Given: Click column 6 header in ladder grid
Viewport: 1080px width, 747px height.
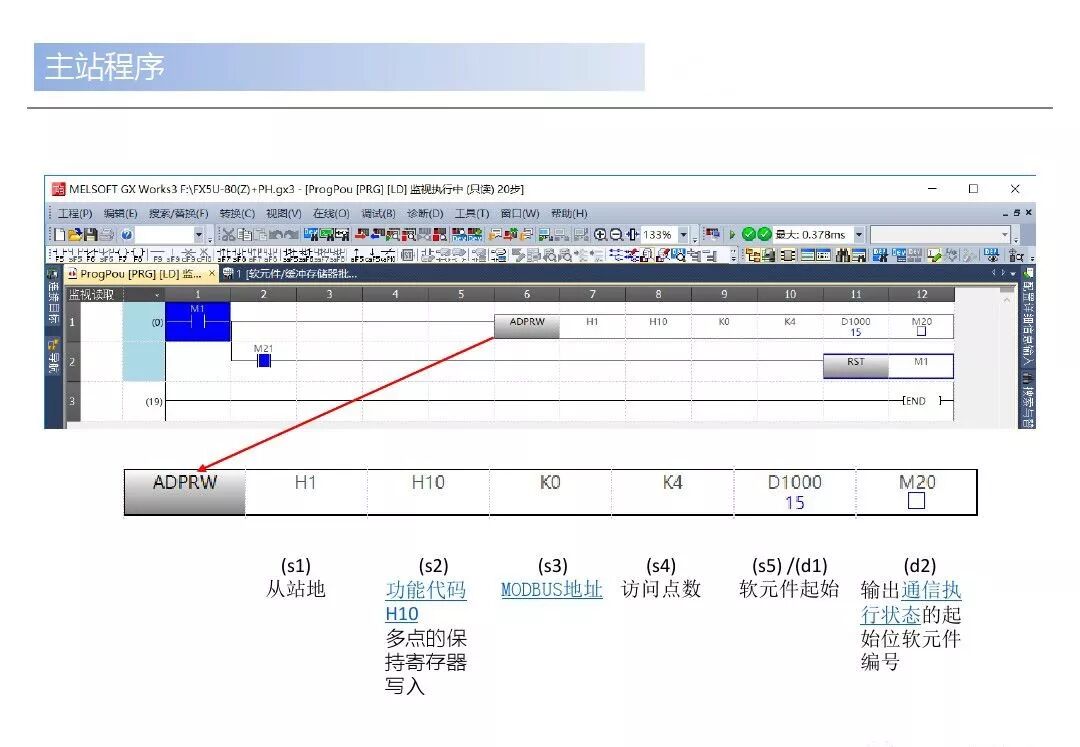Looking at the screenshot, I should (x=527, y=294).
